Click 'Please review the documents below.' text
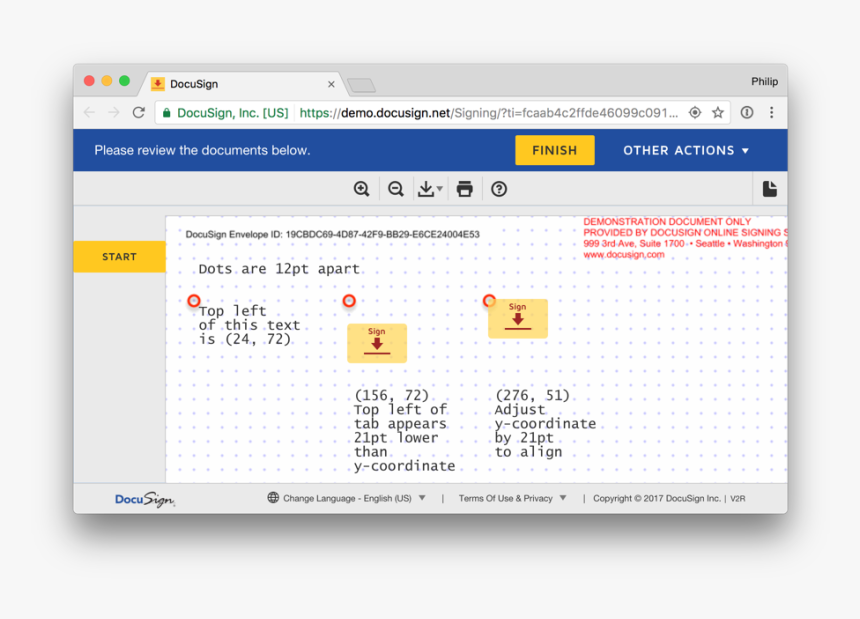Screen dimensions: 860x619 202,150
